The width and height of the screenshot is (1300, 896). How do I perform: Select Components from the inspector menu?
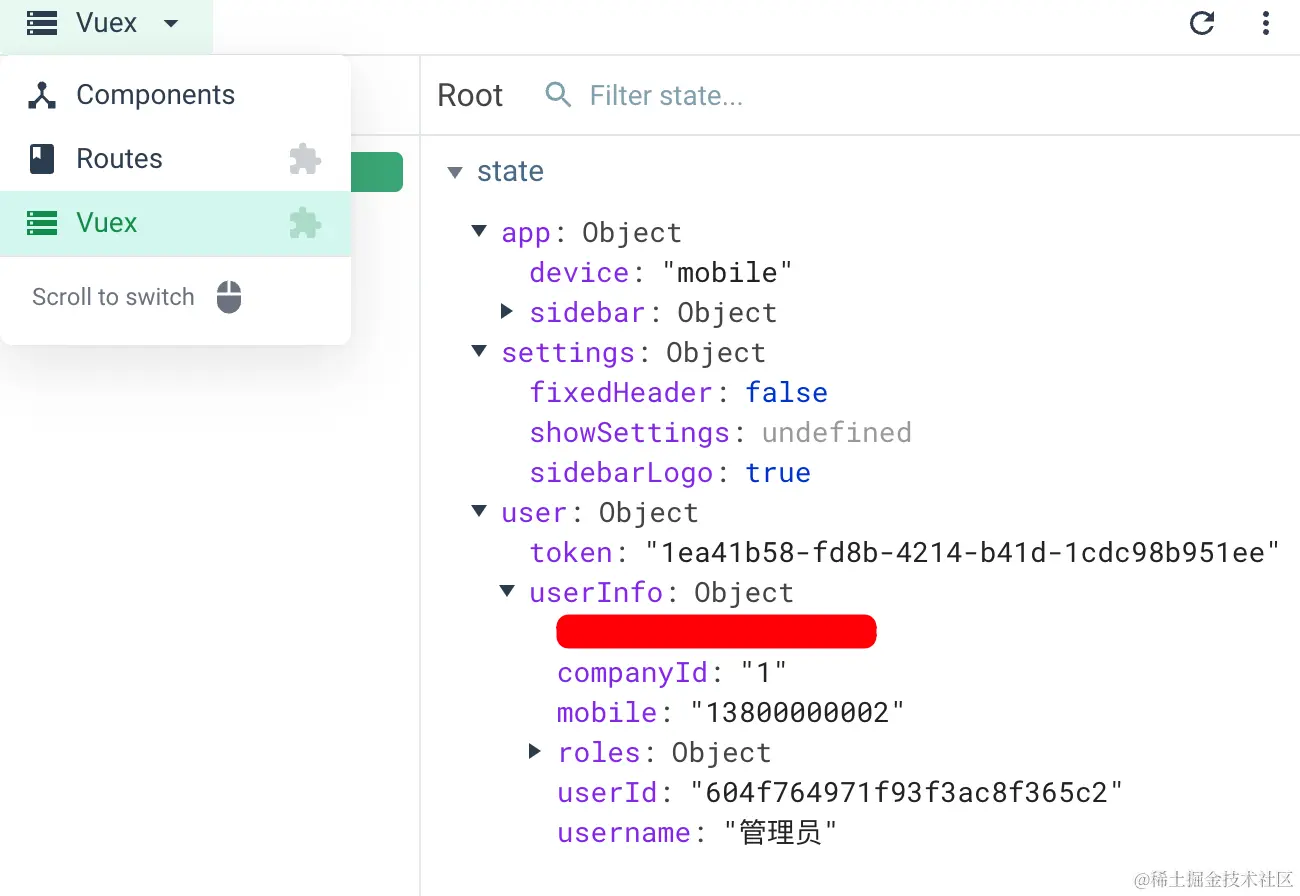tap(175, 95)
